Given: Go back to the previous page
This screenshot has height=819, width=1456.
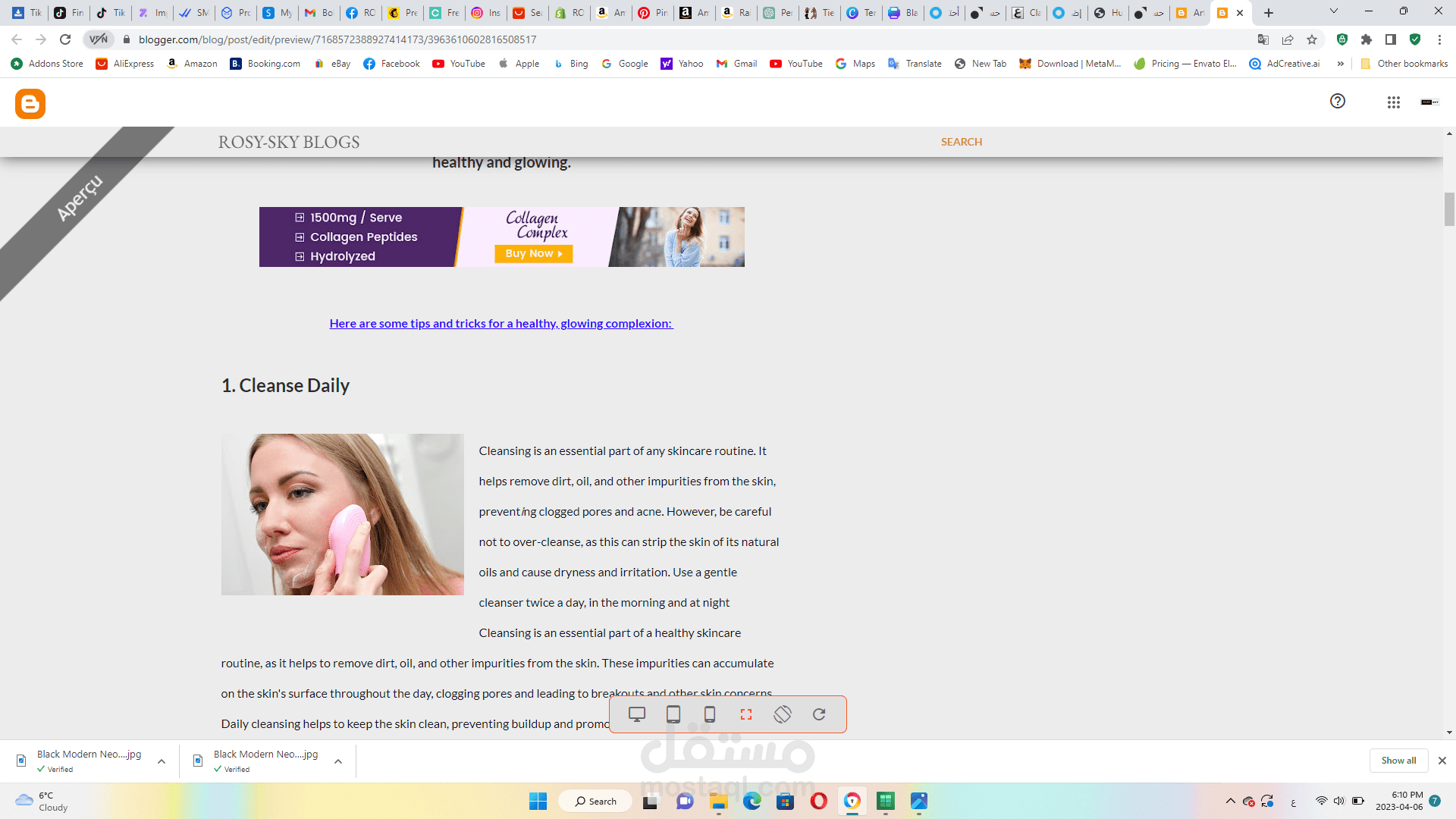Looking at the screenshot, I should [17, 39].
